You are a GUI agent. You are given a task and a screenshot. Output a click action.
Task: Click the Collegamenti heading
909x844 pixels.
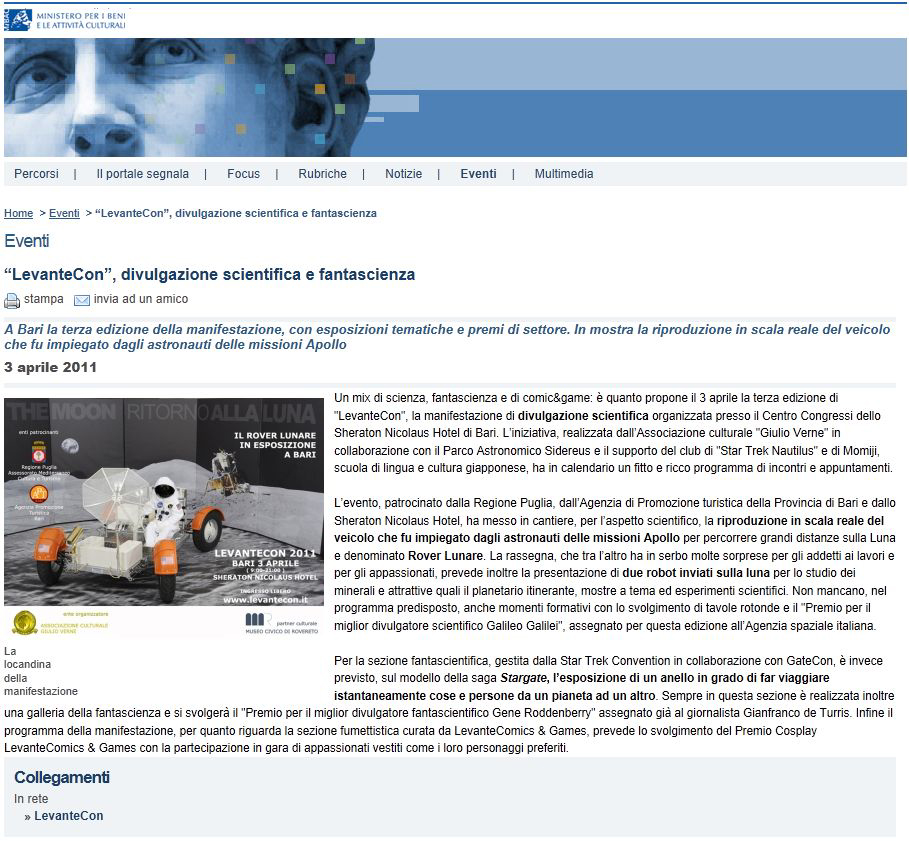pos(62,777)
